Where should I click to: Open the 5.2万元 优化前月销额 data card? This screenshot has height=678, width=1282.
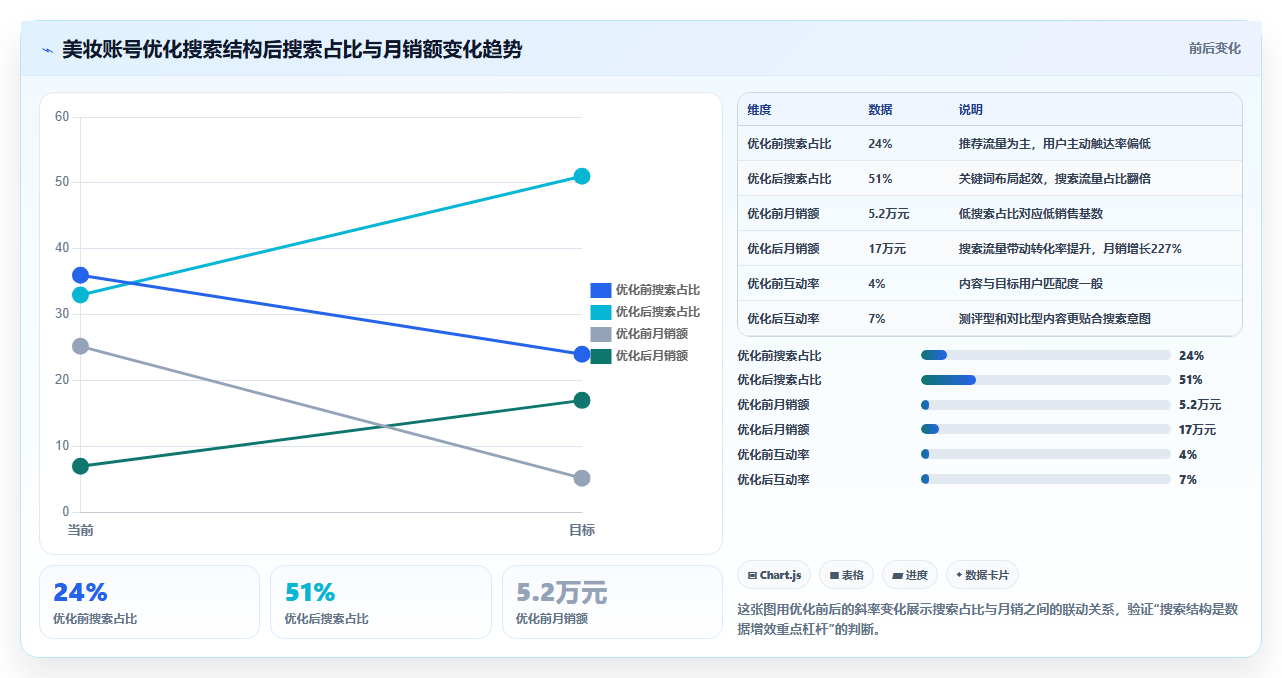tap(612, 602)
